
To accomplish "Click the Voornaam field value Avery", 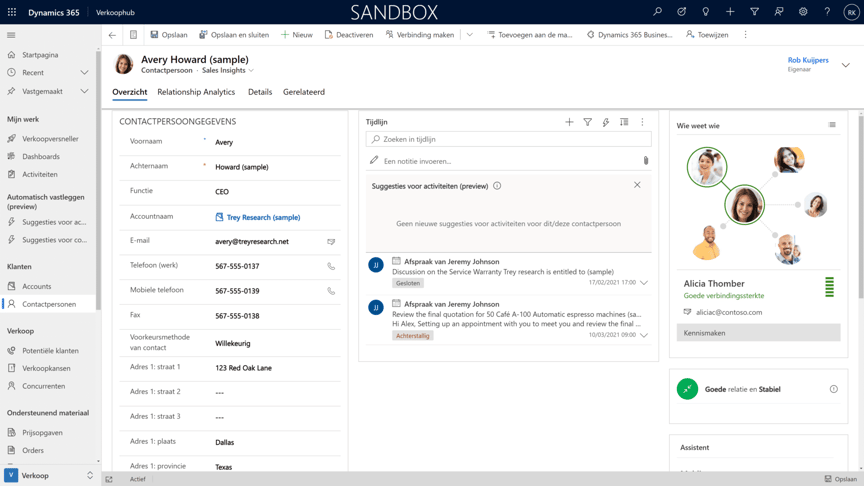I will [224, 142].
